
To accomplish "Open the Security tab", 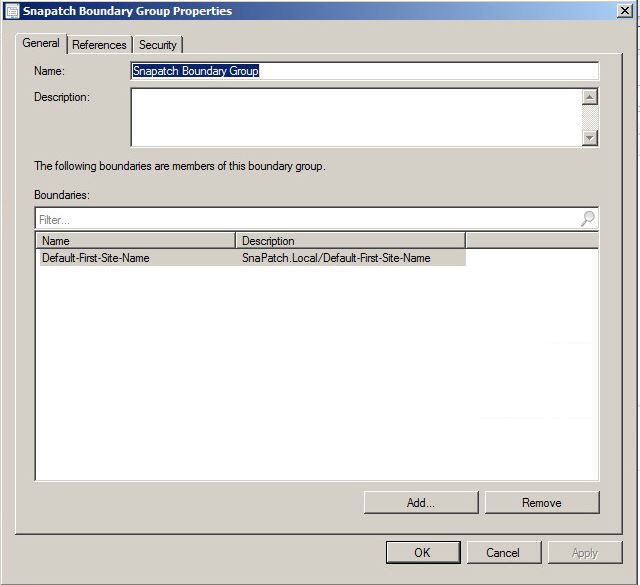I will (x=158, y=44).
